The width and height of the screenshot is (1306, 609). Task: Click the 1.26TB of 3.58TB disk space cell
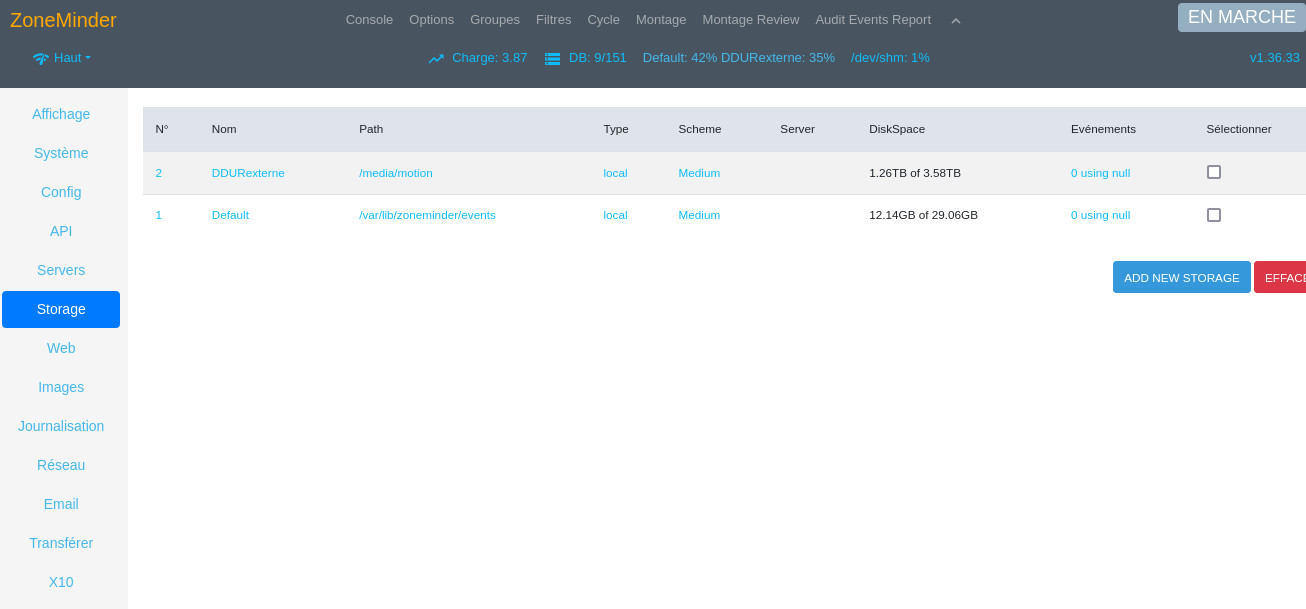[x=915, y=173]
